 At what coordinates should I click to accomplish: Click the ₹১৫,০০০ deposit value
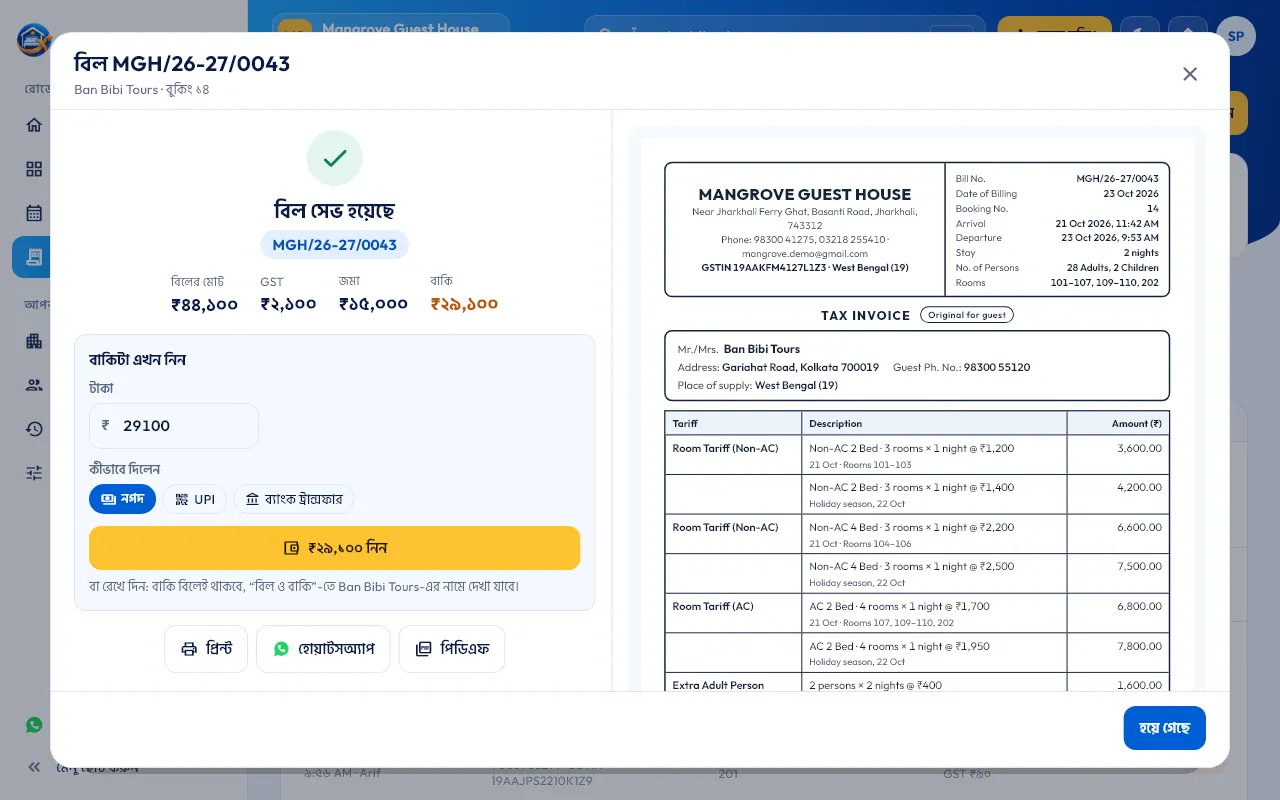[373, 304]
